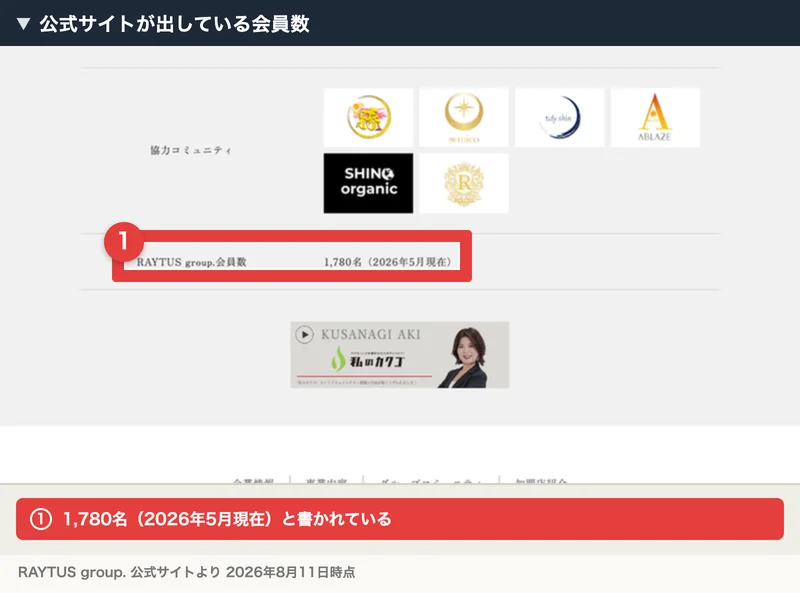Open the tidy shin crescent logo

point(560,117)
